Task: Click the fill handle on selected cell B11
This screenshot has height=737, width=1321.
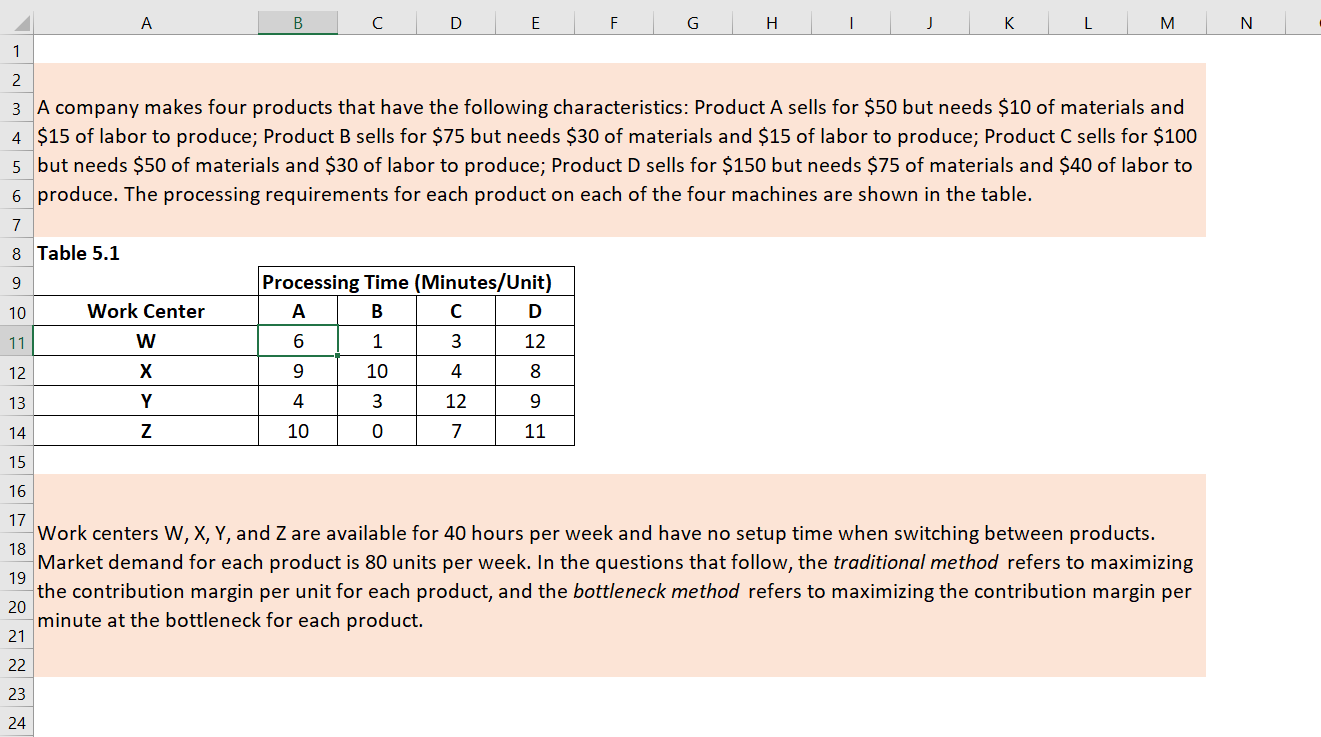Action: click(338, 356)
